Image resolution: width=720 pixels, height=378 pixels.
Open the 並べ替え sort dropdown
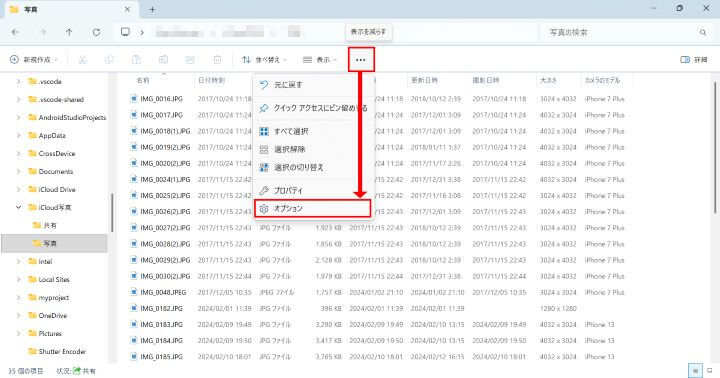coord(264,60)
